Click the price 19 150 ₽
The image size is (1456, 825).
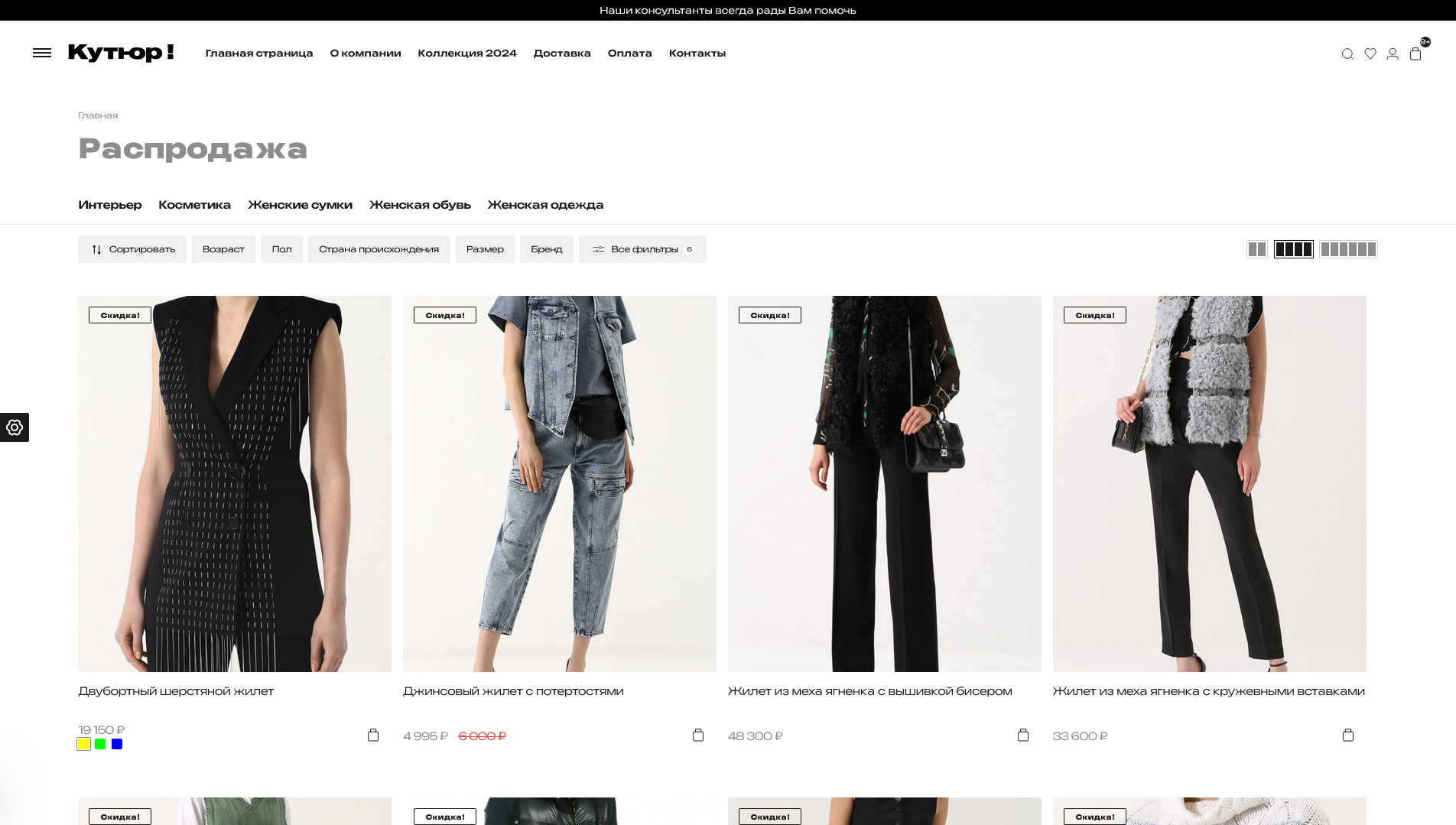101,730
